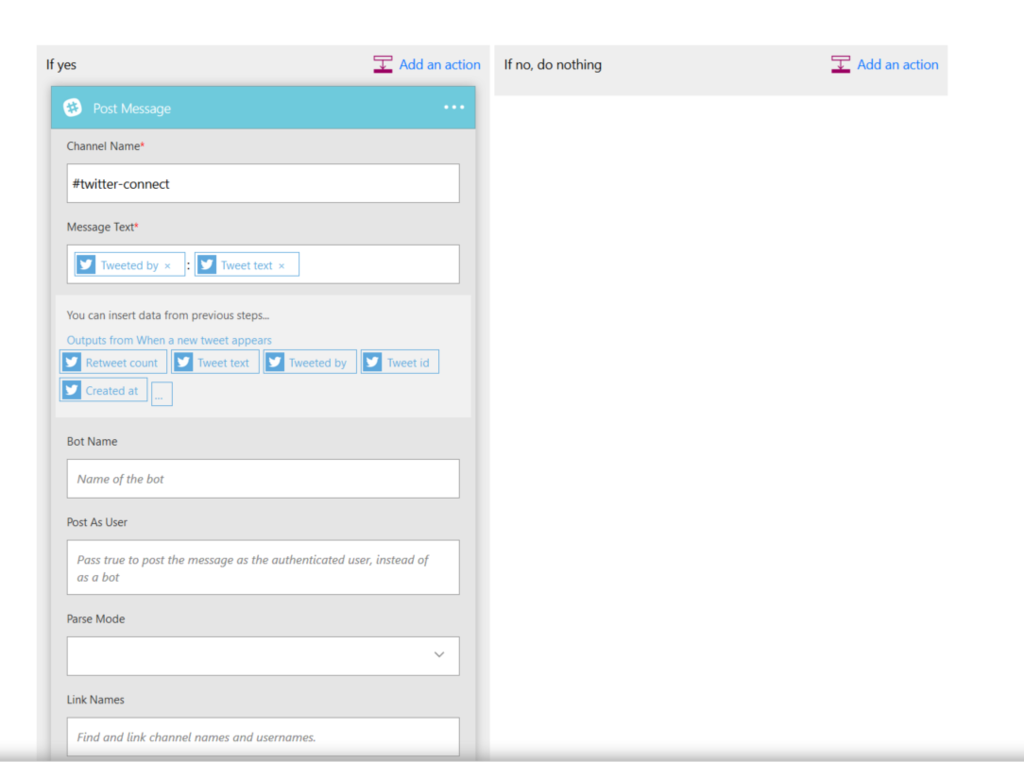Add an action in the If no branch
This screenshot has width=1024, height=762.
(x=897, y=65)
